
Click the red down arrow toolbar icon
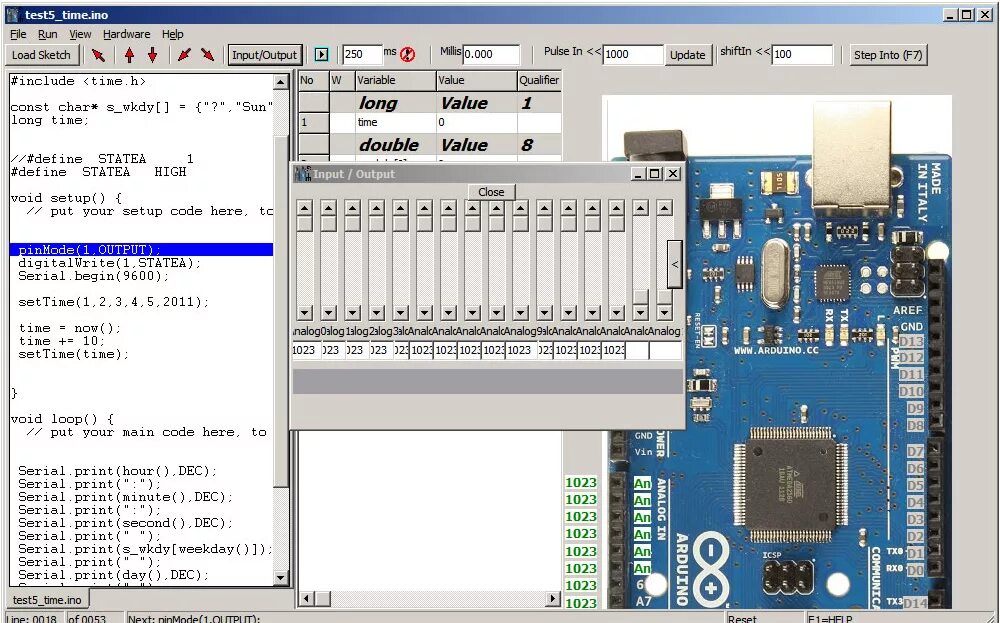(x=152, y=55)
